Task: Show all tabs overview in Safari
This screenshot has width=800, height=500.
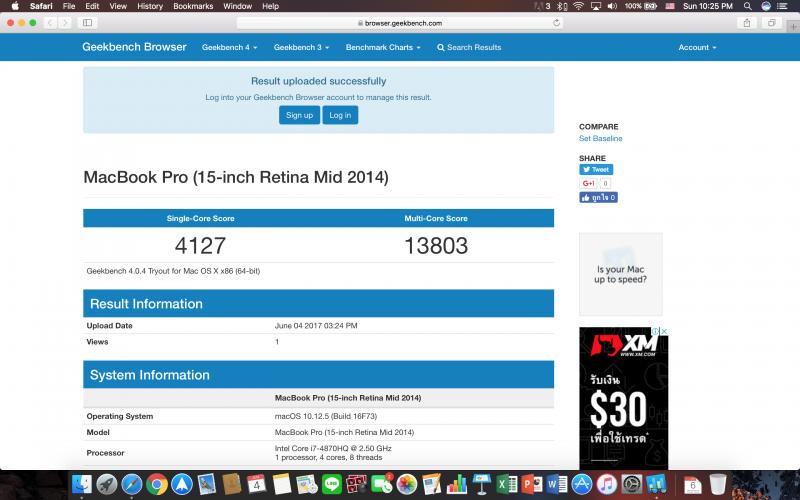Action: [x=771, y=22]
